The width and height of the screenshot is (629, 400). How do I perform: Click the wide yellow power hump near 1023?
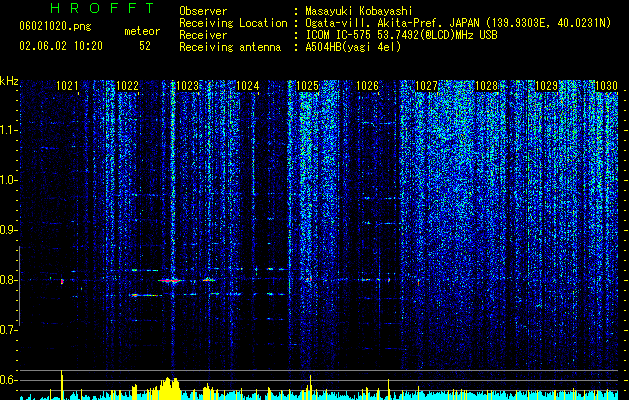(x=169, y=388)
